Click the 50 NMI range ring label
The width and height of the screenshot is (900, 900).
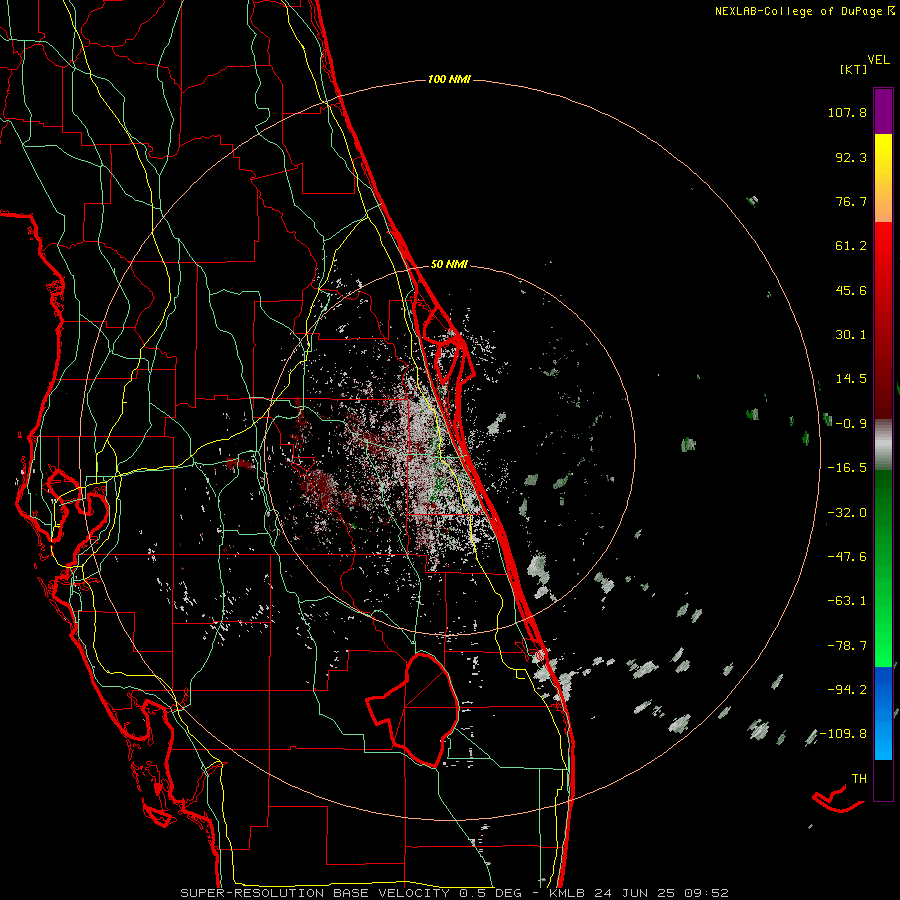[449, 264]
